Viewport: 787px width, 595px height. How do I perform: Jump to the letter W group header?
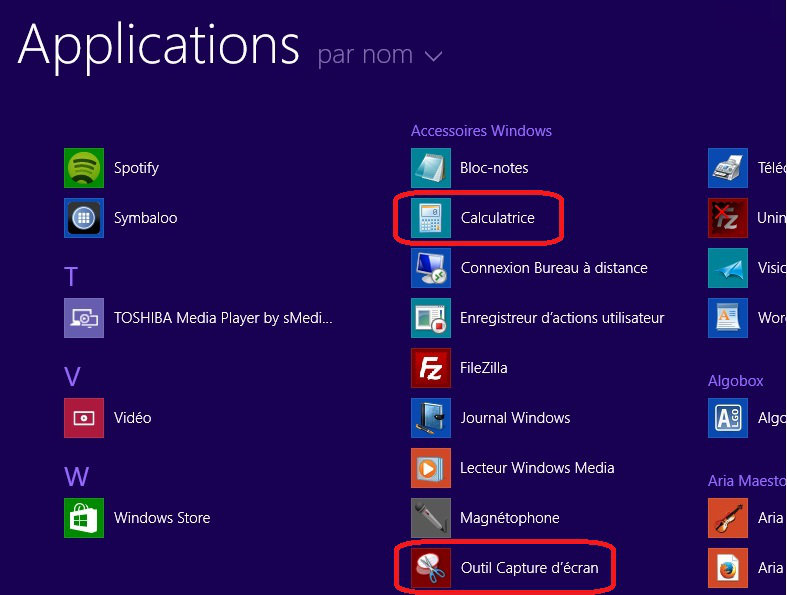[x=76, y=476]
